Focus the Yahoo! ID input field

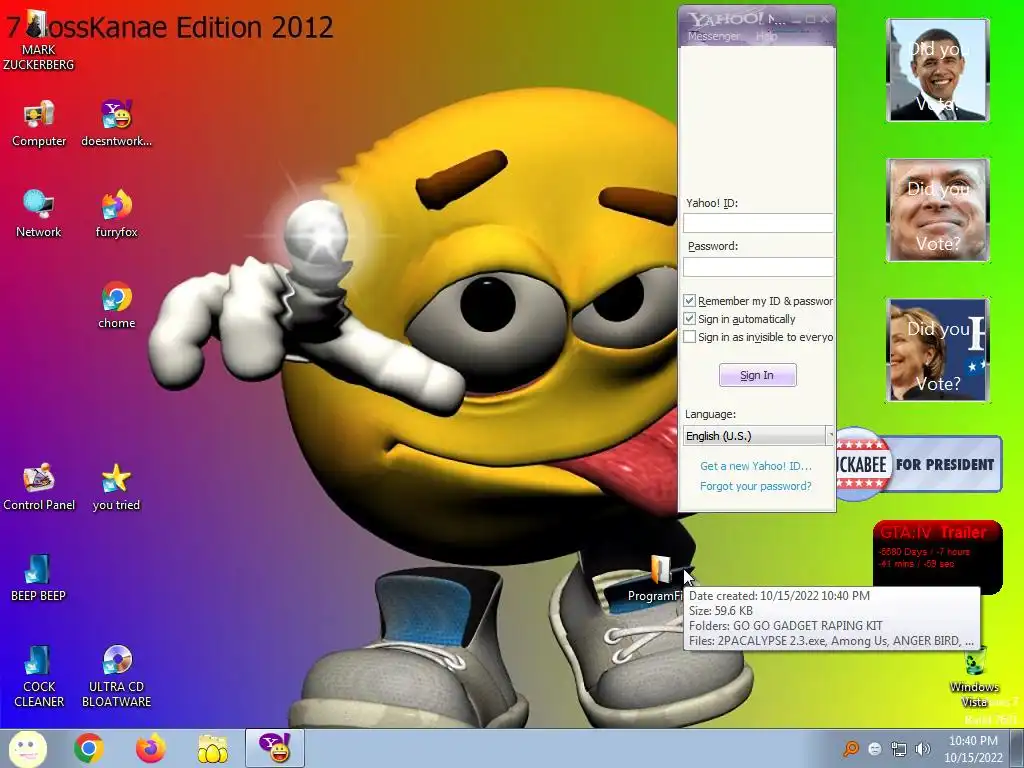click(x=758, y=223)
